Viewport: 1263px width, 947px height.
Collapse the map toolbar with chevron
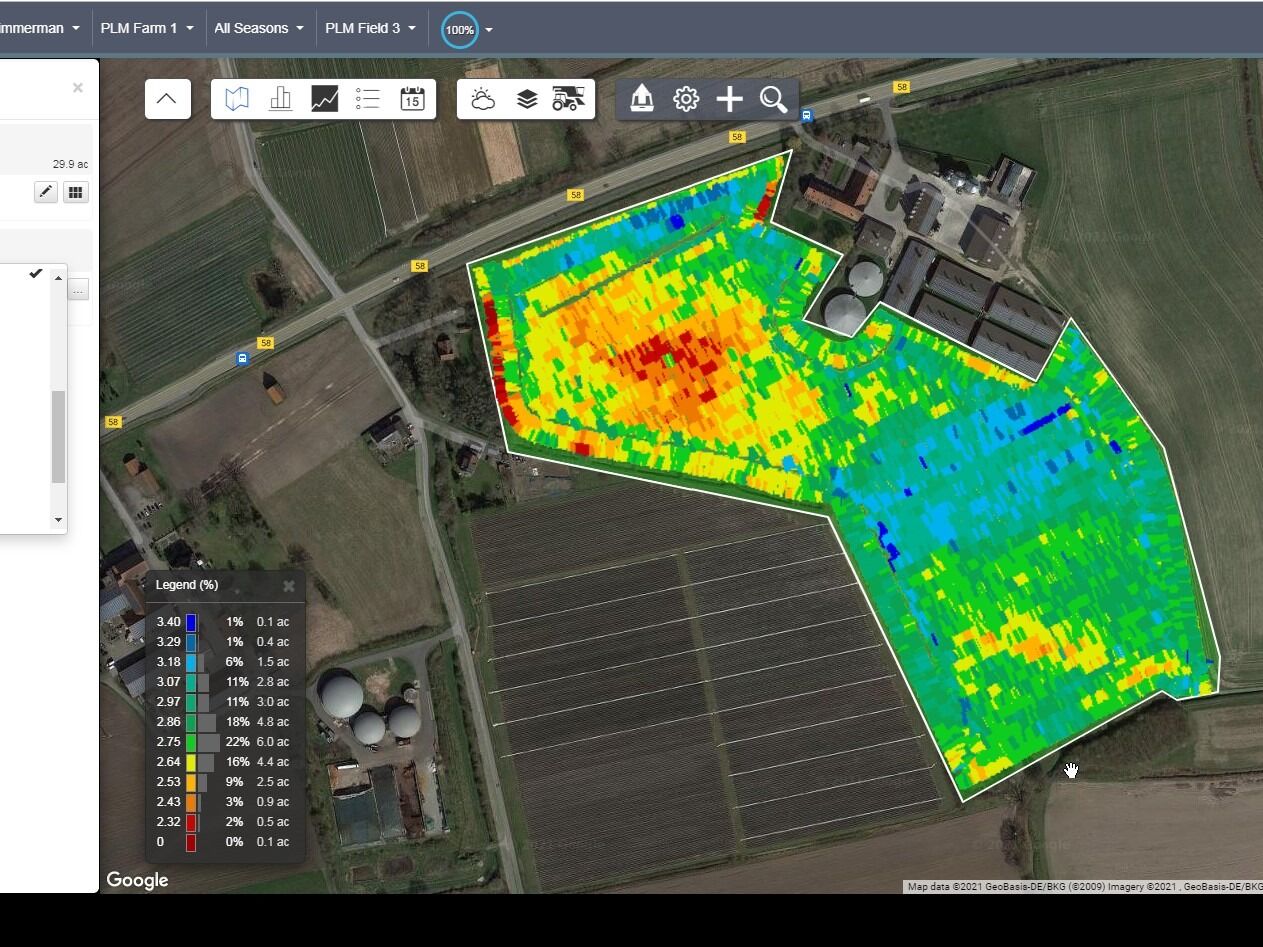(167, 99)
